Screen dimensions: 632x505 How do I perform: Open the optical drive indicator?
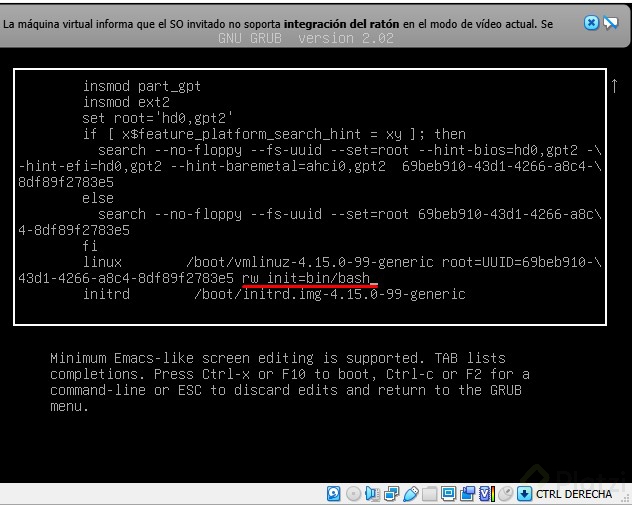(353, 494)
